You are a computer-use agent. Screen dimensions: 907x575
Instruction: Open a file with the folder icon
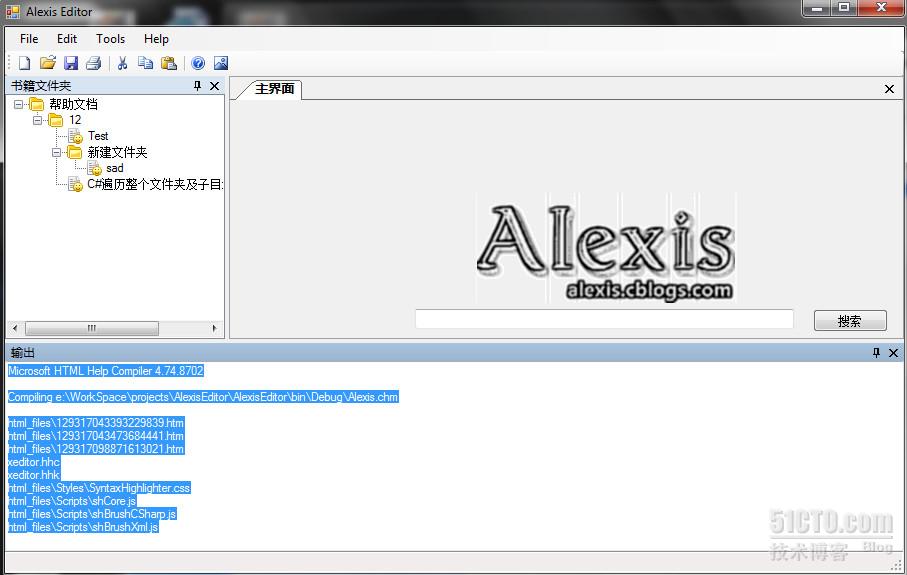pos(47,63)
